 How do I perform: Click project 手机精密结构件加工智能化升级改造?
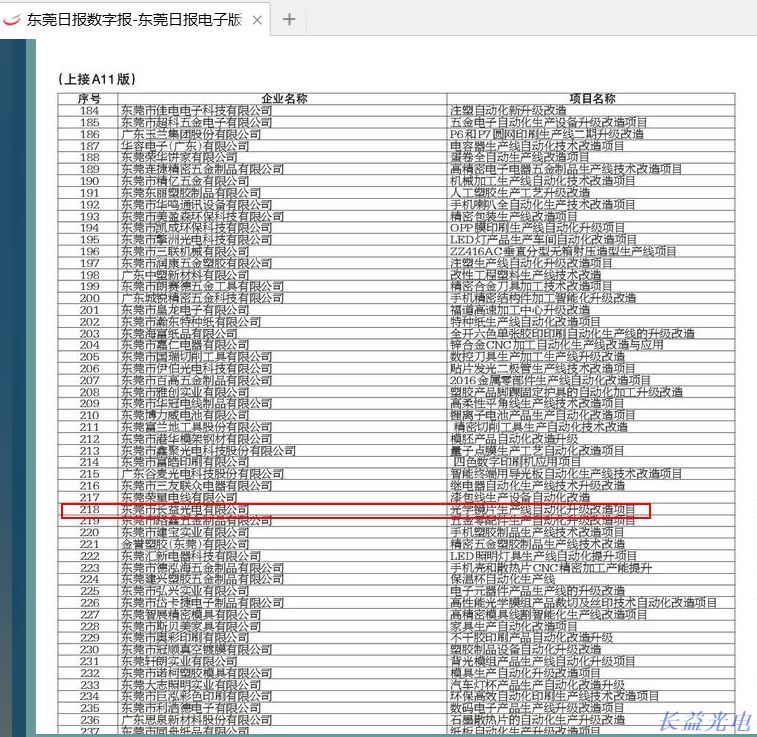[543, 298]
